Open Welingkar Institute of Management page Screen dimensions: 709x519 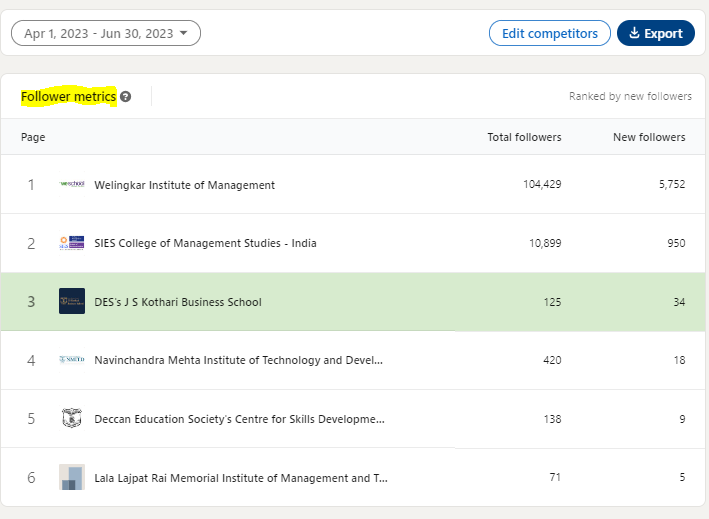point(184,185)
